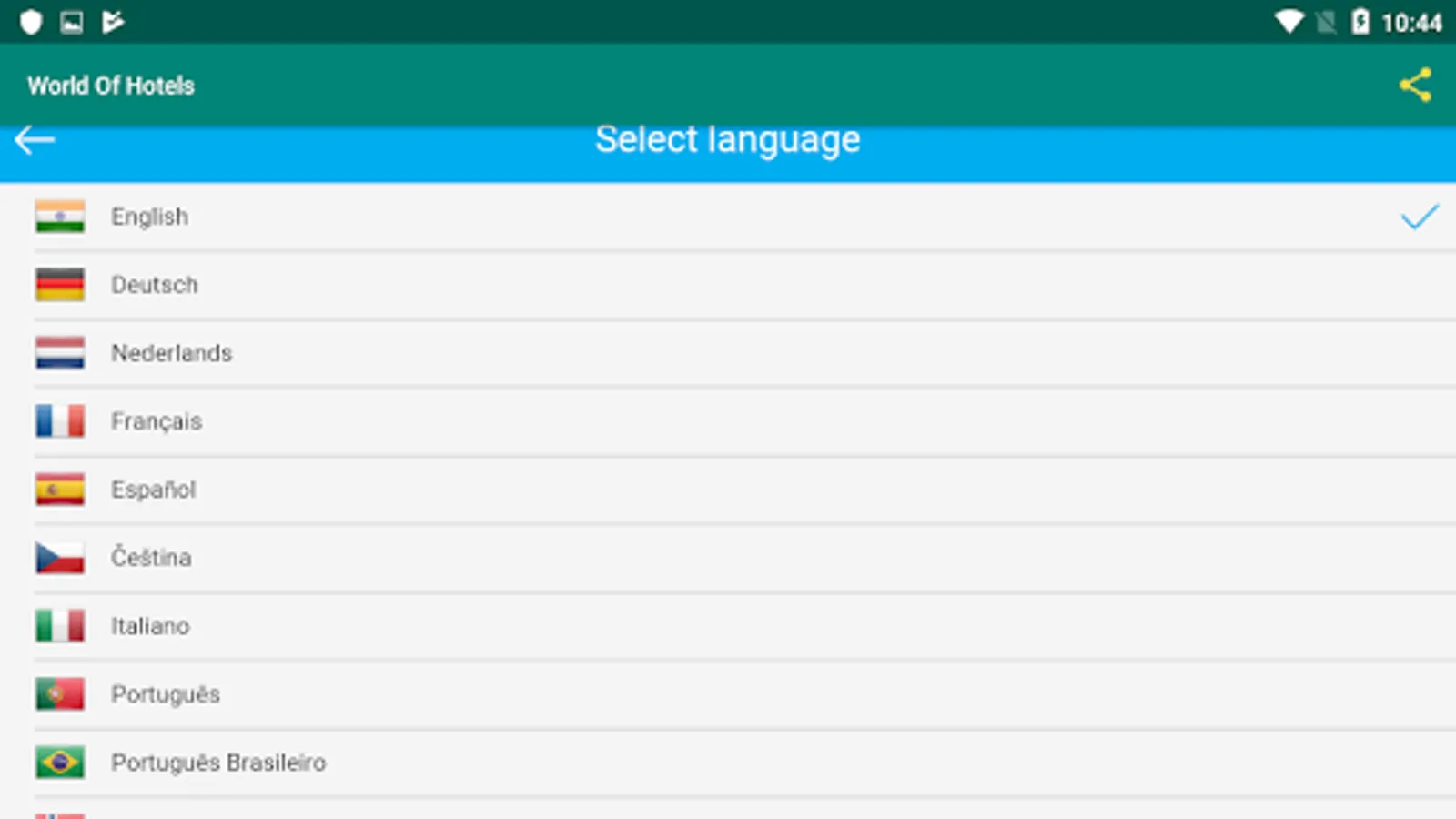Open the Wi-Fi status icon
This screenshot has height=819, width=1456.
click(1289, 22)
